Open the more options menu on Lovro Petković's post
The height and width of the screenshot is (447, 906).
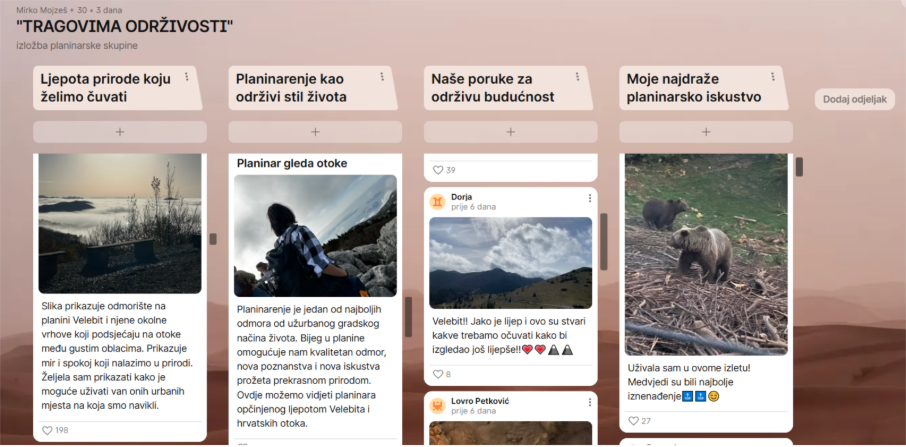[x=589, y=403]
